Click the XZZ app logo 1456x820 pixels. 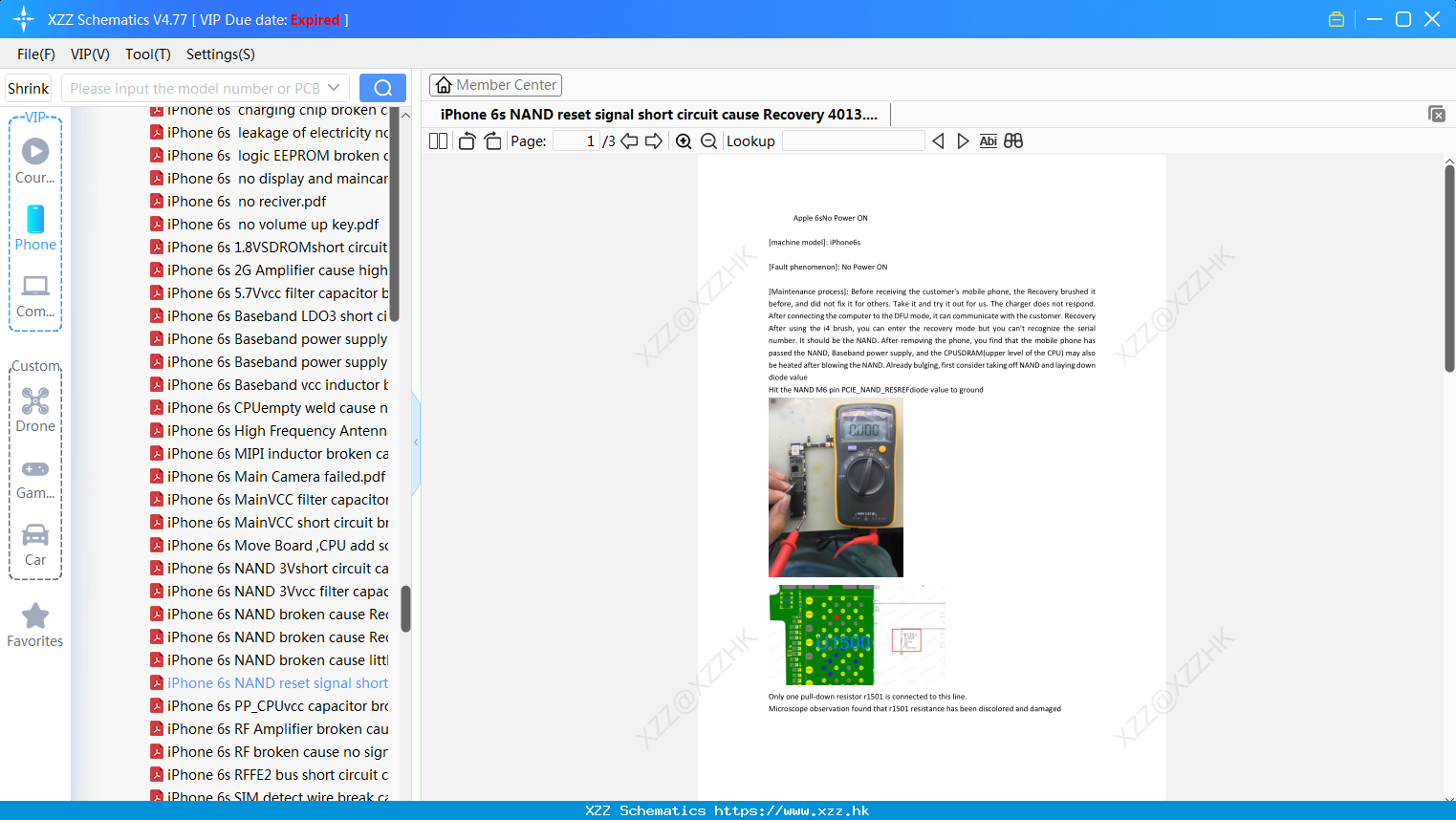(x=24, y=19)
